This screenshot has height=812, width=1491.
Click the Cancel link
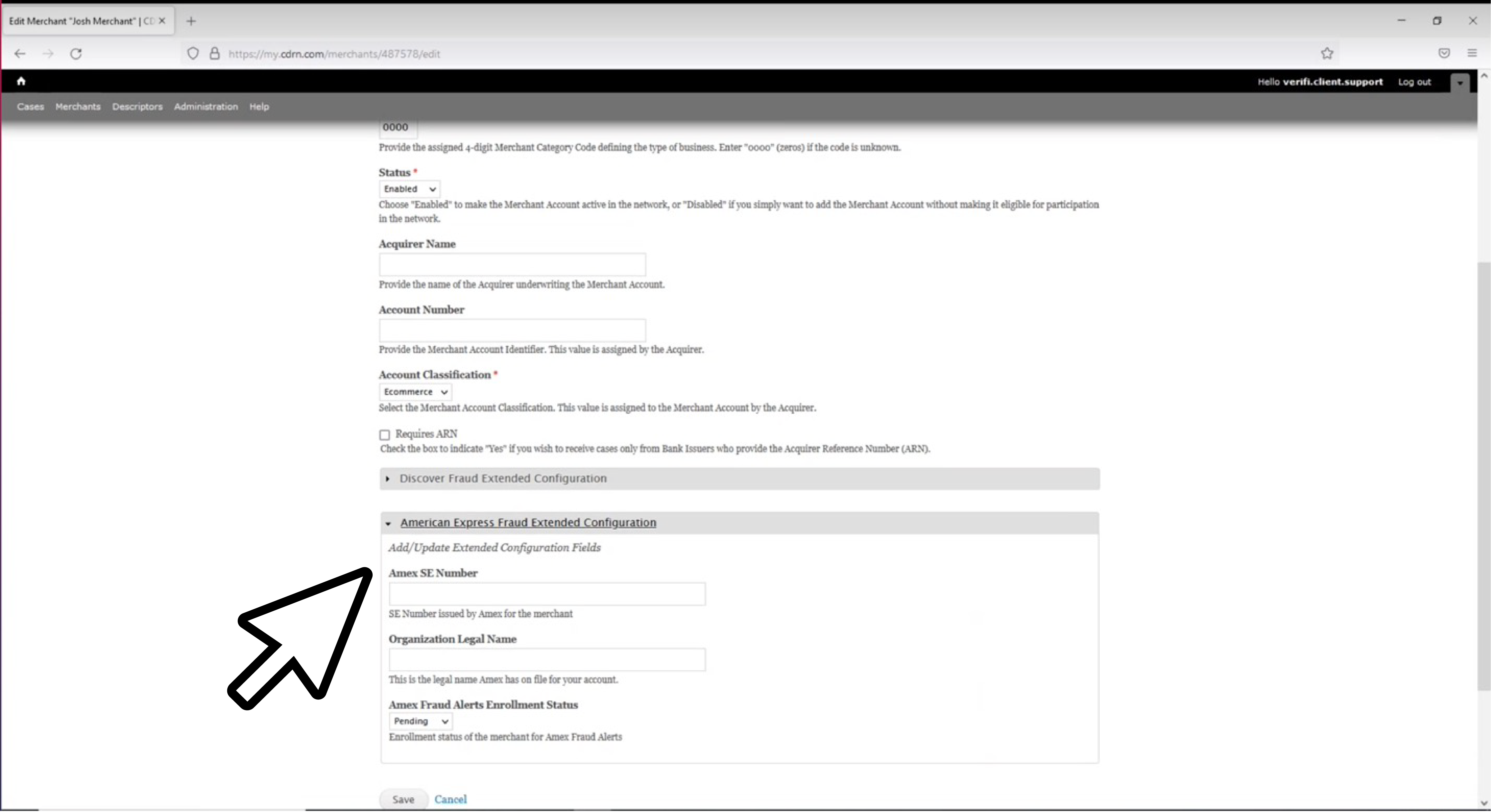[x=450, y=799]
